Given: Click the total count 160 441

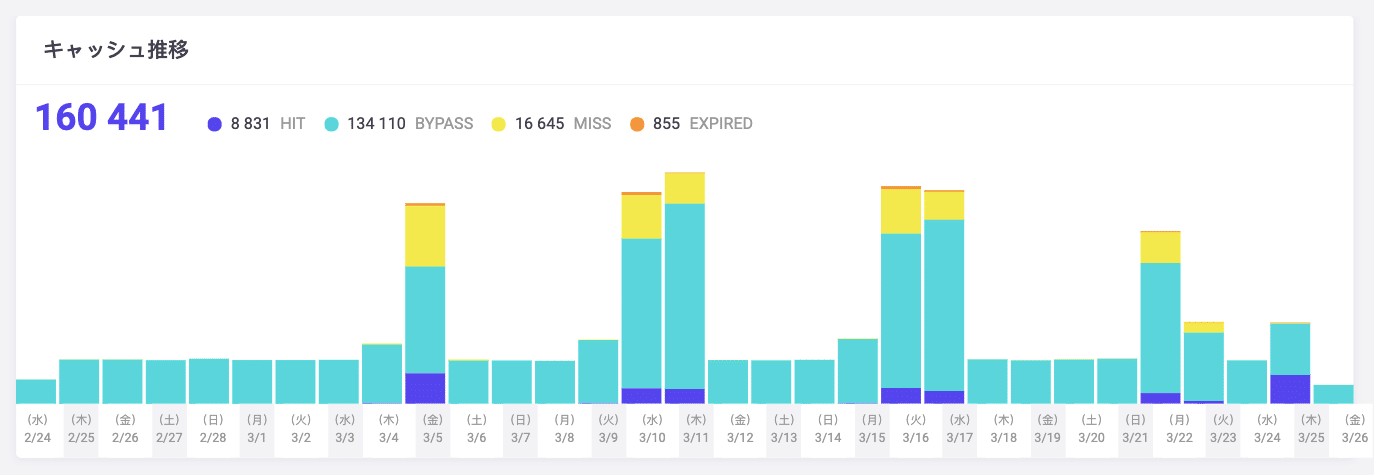Looking at the screenshot, I should pyautogui.click(x=102, y=118).
